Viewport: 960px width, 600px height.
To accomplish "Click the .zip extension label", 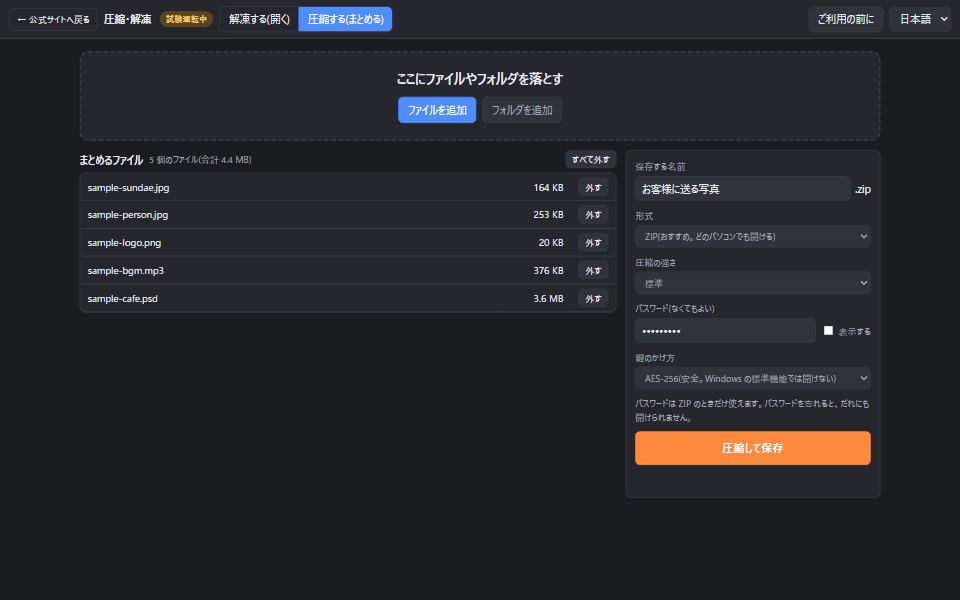I will click(863, 190).
